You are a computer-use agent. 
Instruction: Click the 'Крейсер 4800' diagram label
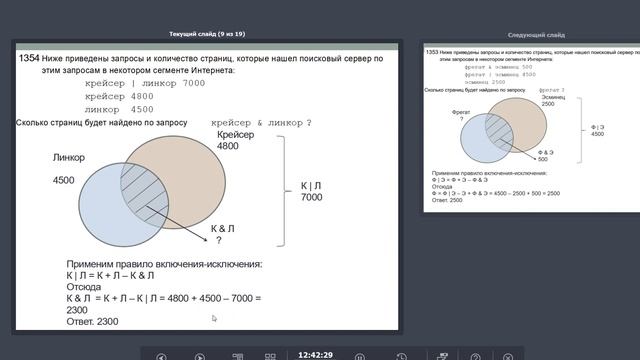tap(236, 140)
